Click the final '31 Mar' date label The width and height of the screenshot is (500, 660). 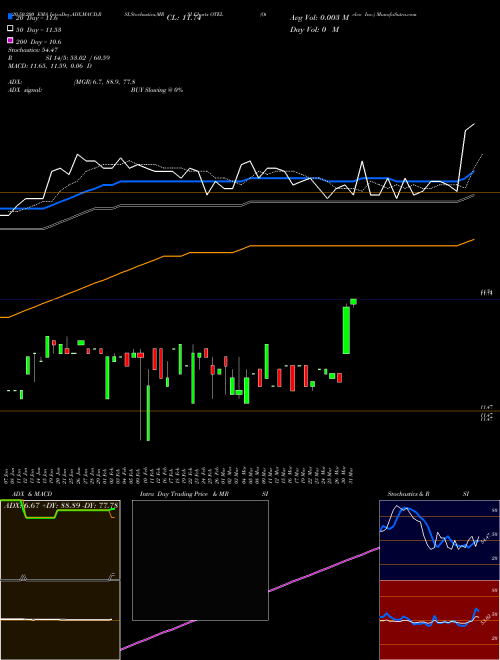click(x=351, y=475)
